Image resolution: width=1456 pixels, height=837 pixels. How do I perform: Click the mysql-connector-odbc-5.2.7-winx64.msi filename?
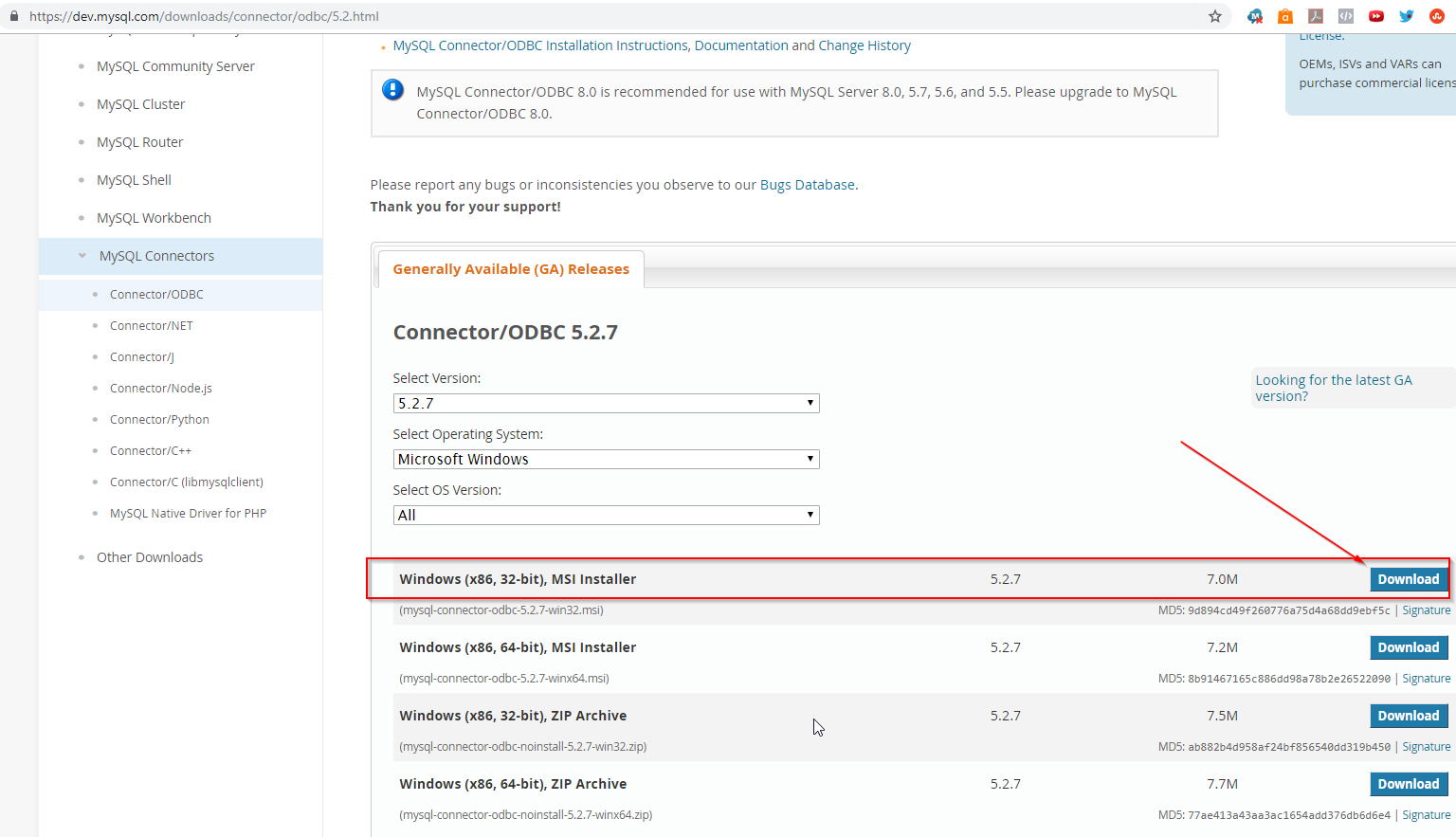click(x=504, y=679)
